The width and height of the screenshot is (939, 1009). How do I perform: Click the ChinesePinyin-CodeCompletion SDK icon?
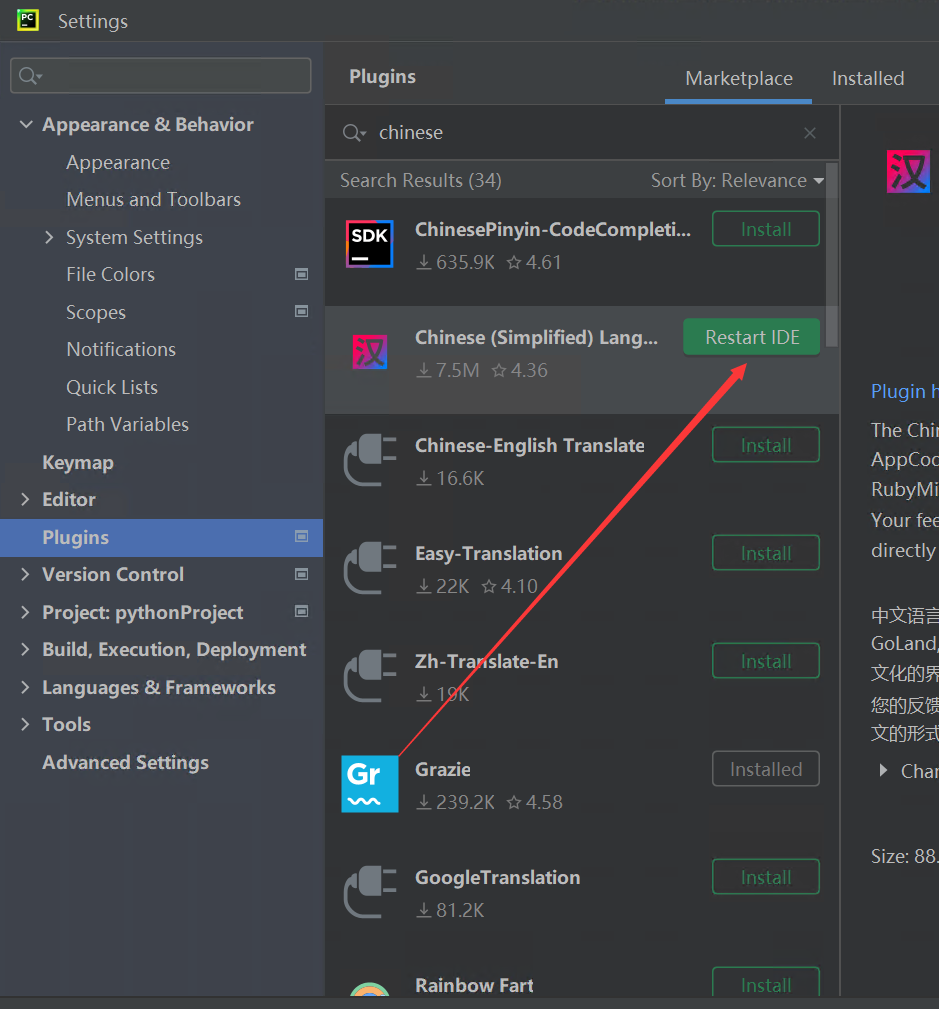click(x=369, y=244)
